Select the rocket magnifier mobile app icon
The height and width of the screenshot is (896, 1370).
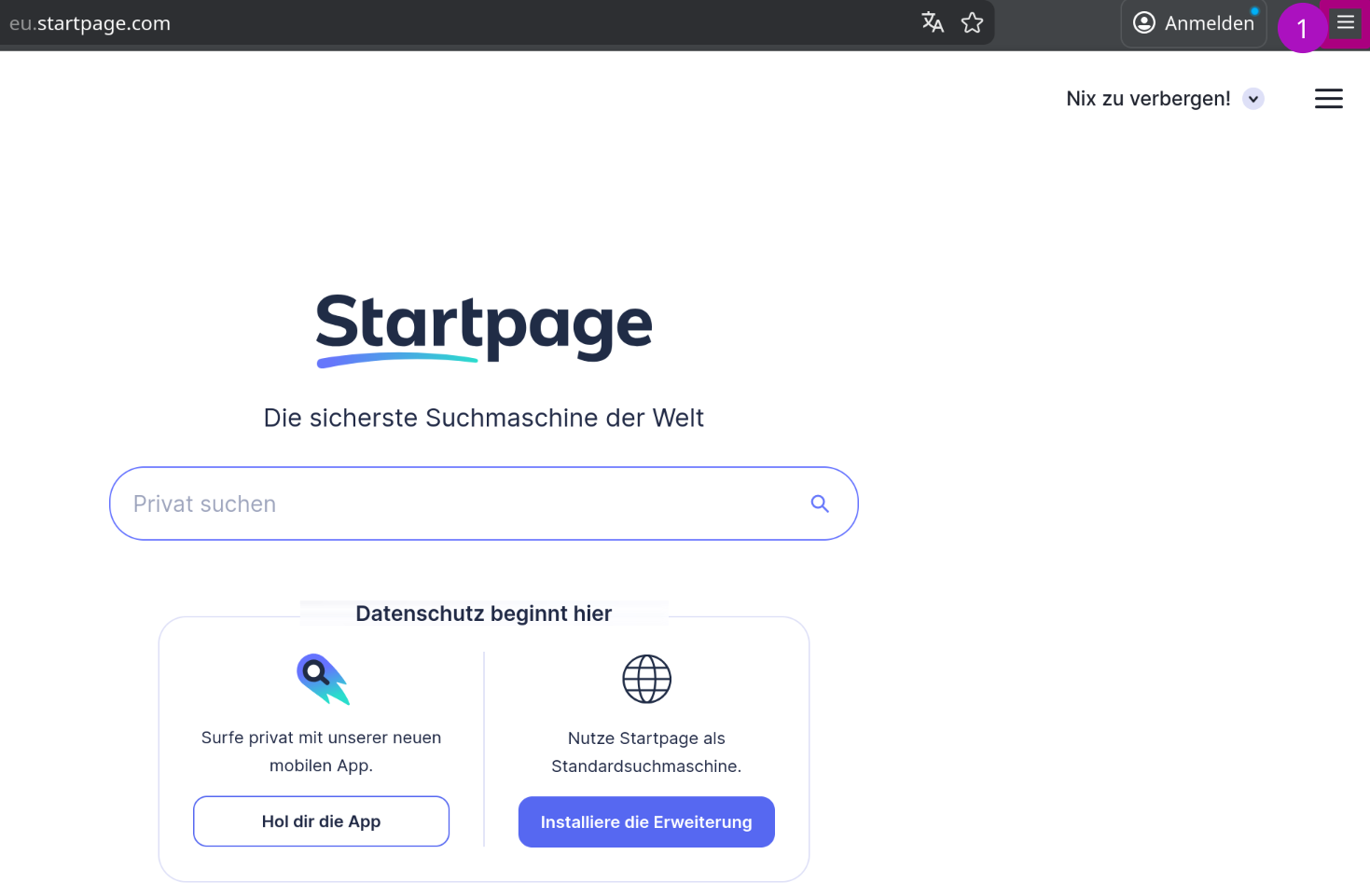321,679
